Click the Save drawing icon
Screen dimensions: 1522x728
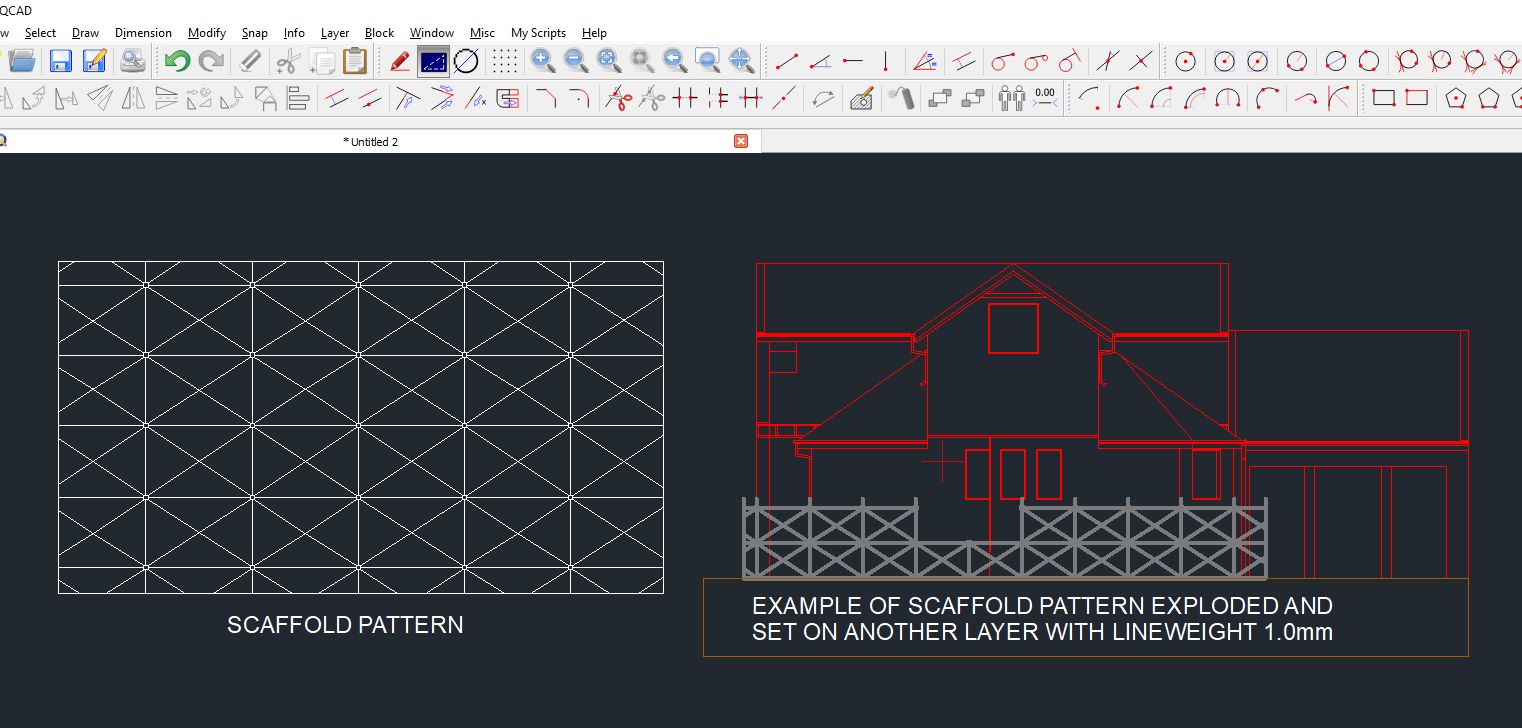[60, 62]
